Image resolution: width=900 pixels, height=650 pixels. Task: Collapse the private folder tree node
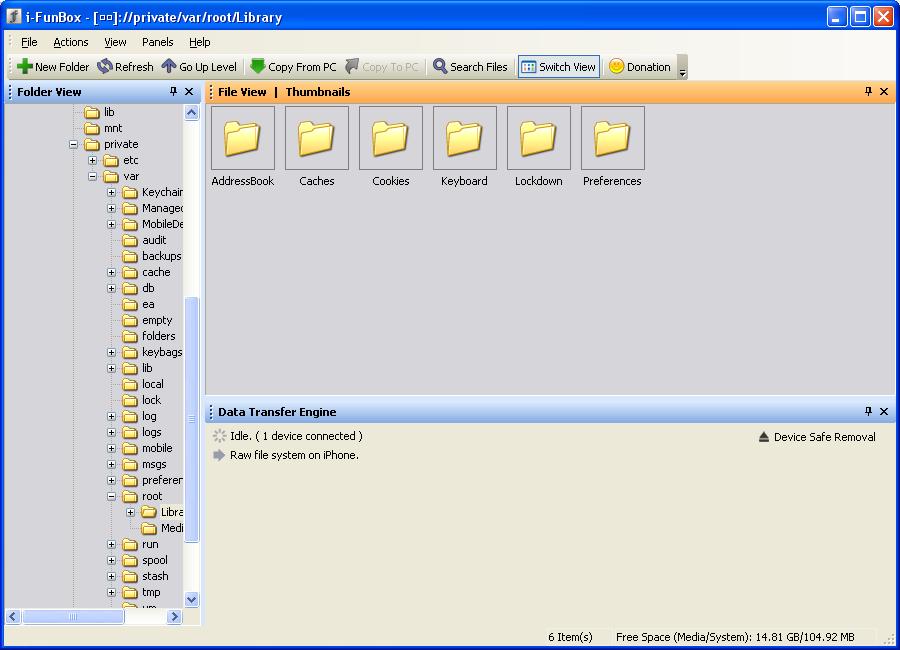(73, 144)
